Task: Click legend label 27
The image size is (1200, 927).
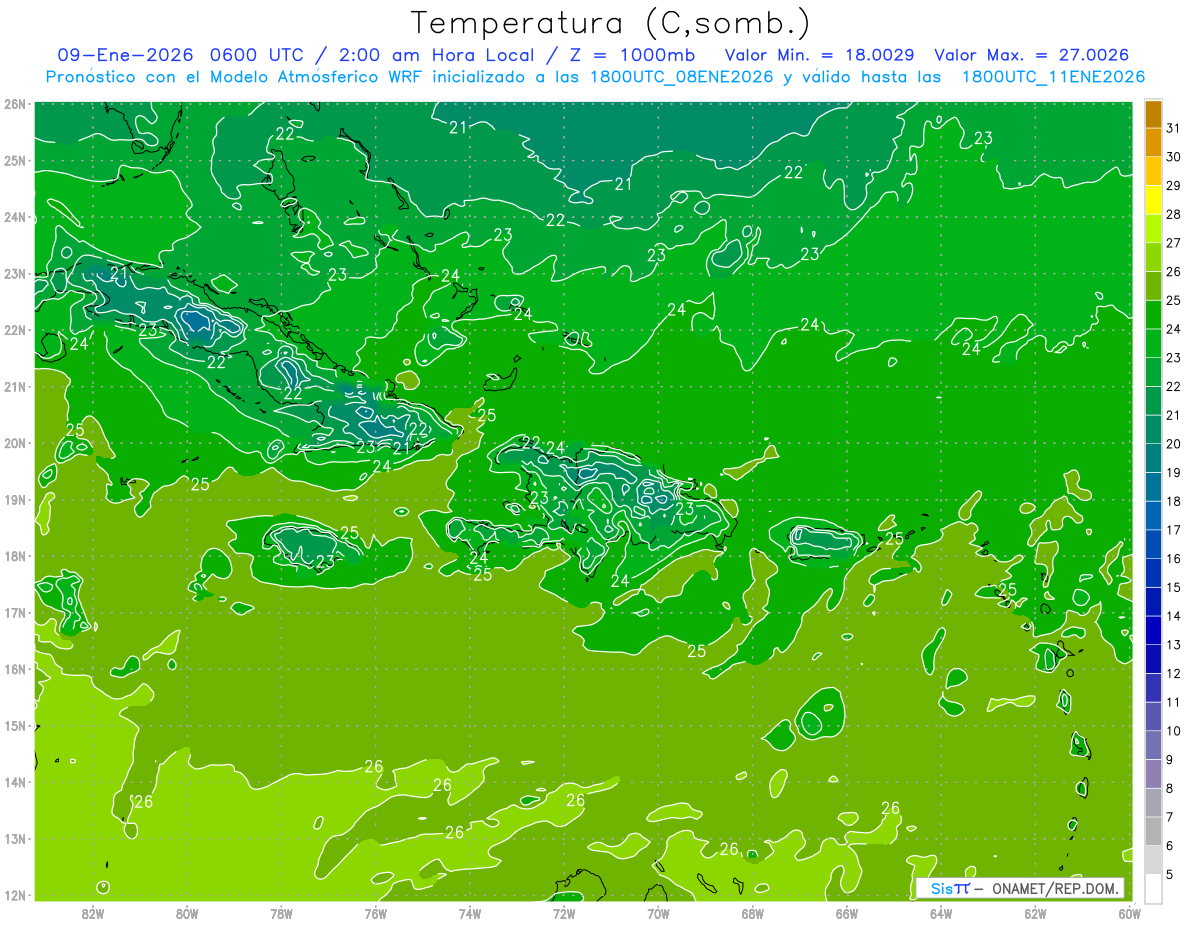Action: (1173, 243)
